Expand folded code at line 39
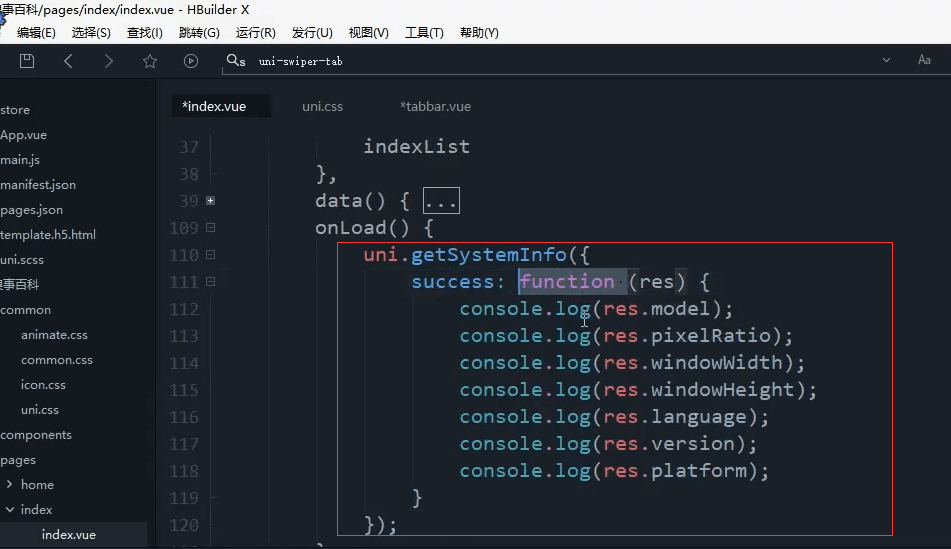 (x=210, y=200)
